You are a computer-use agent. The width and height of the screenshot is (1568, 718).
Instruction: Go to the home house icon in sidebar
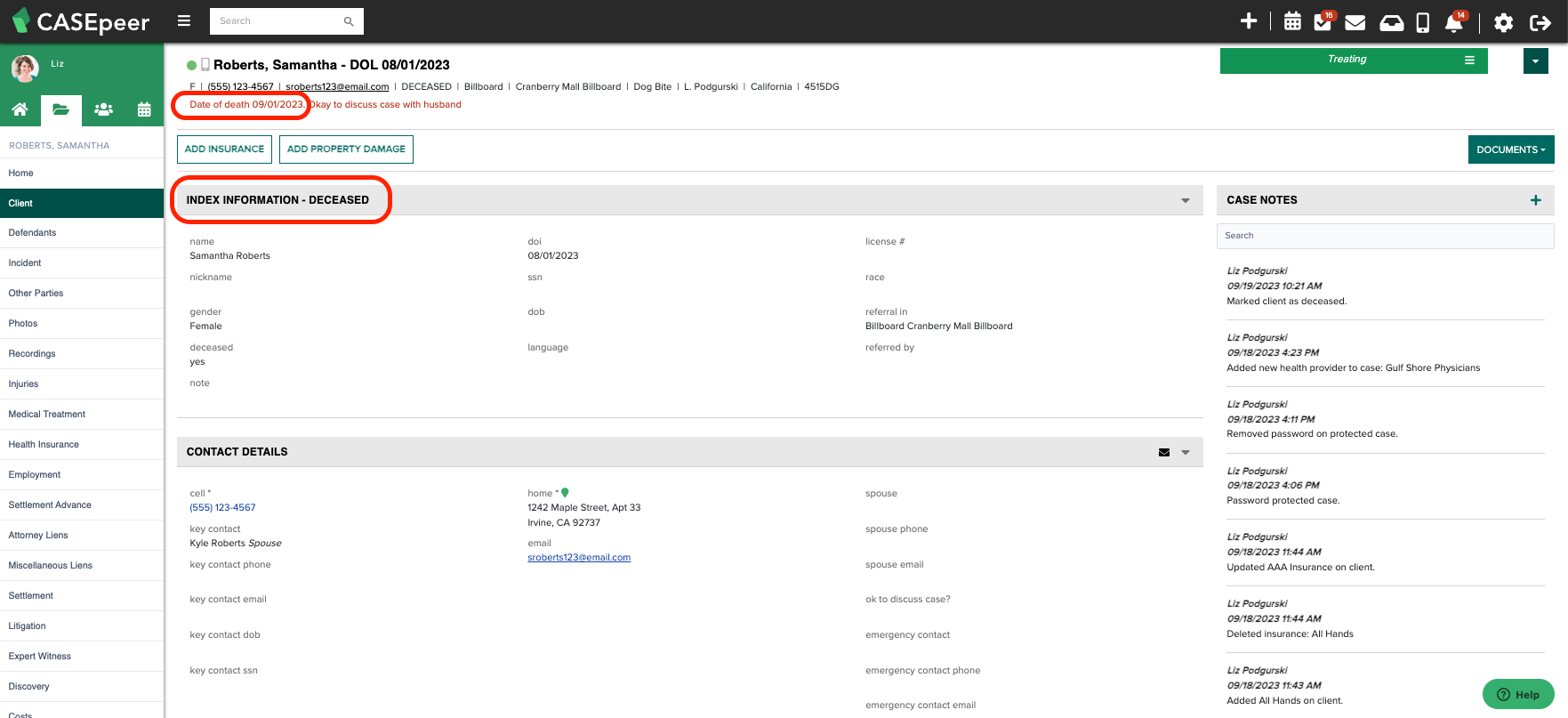click(x=20, y=109)
